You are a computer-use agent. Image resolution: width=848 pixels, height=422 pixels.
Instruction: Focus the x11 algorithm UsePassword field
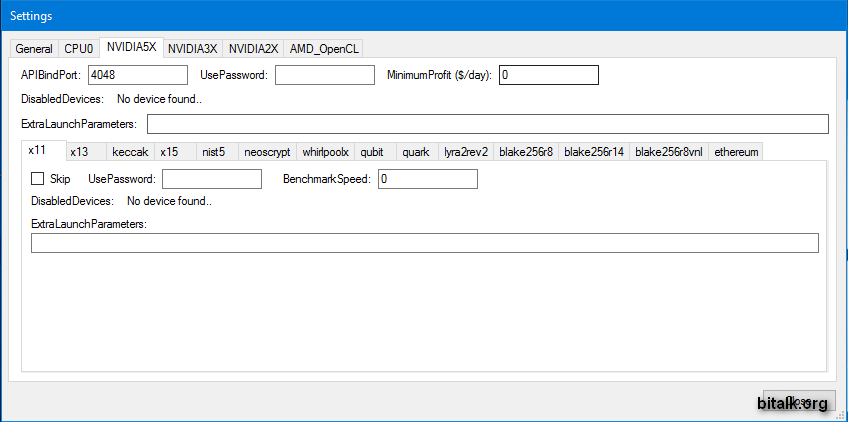pos(211,179)
